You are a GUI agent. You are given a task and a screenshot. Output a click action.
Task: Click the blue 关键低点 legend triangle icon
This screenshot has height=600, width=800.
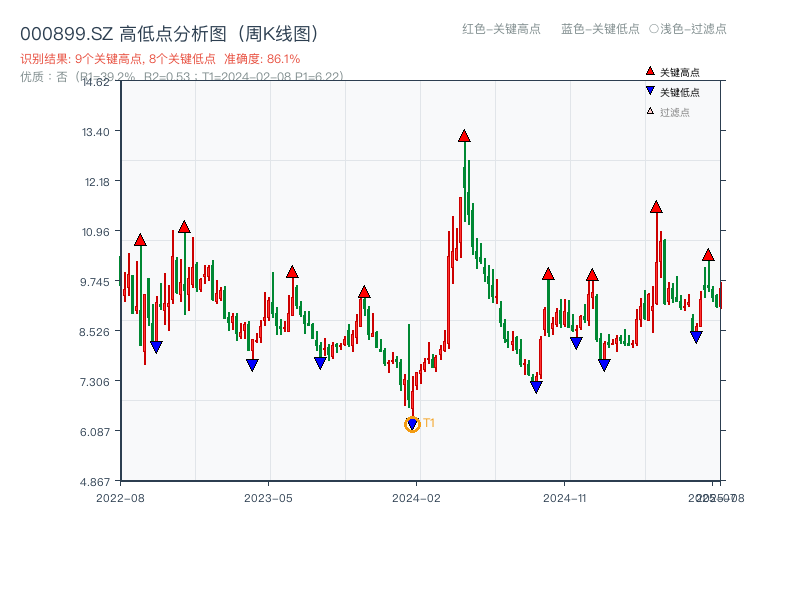click(650, 91)
